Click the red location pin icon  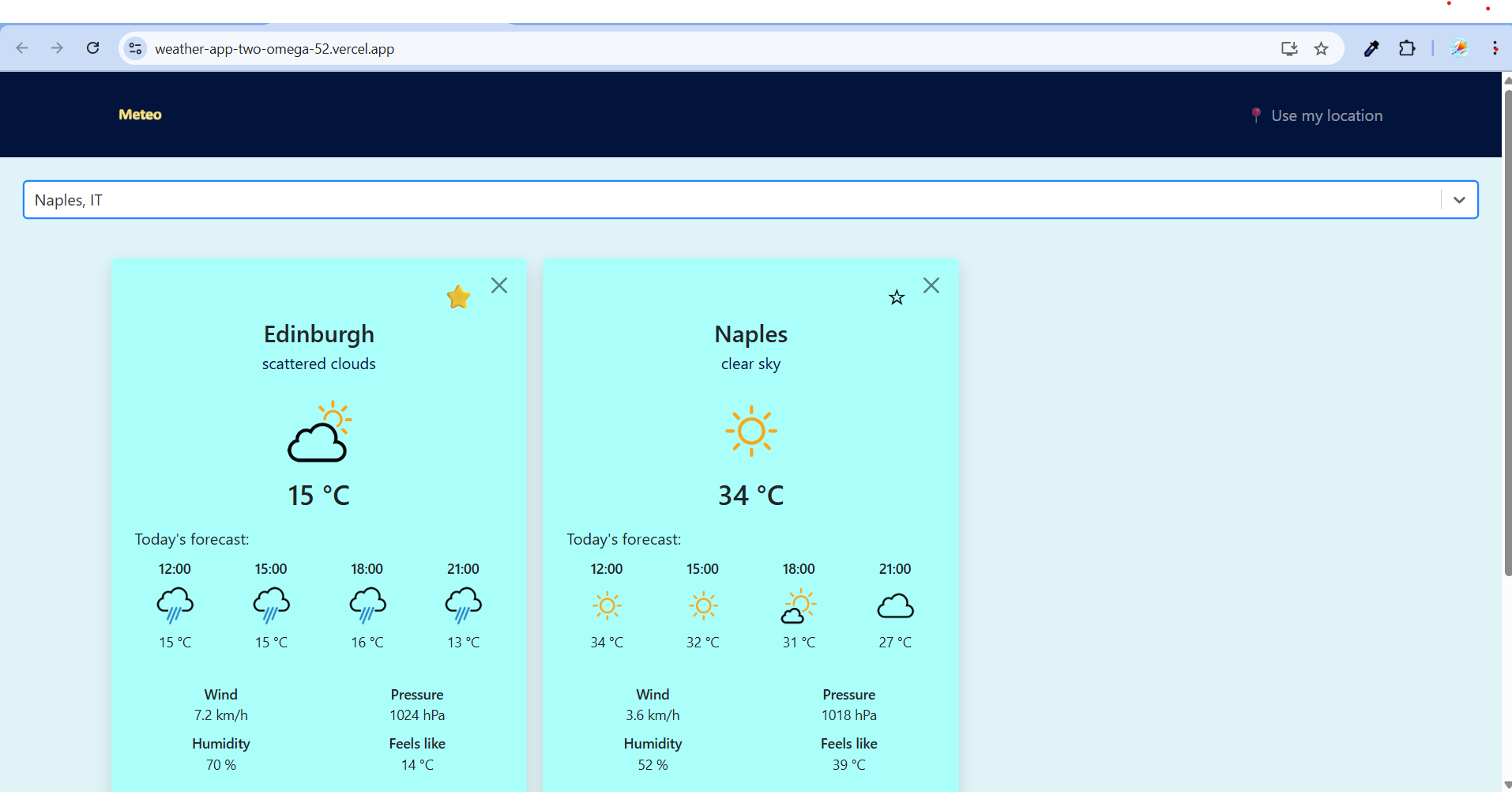(1256, 115)
